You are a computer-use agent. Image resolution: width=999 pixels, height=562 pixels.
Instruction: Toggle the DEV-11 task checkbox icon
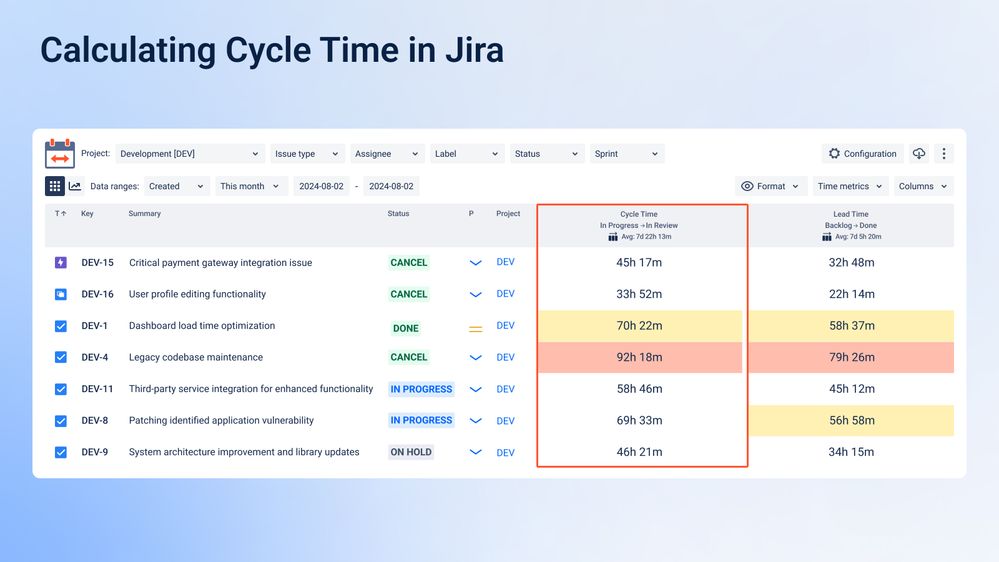click(61, 389)
